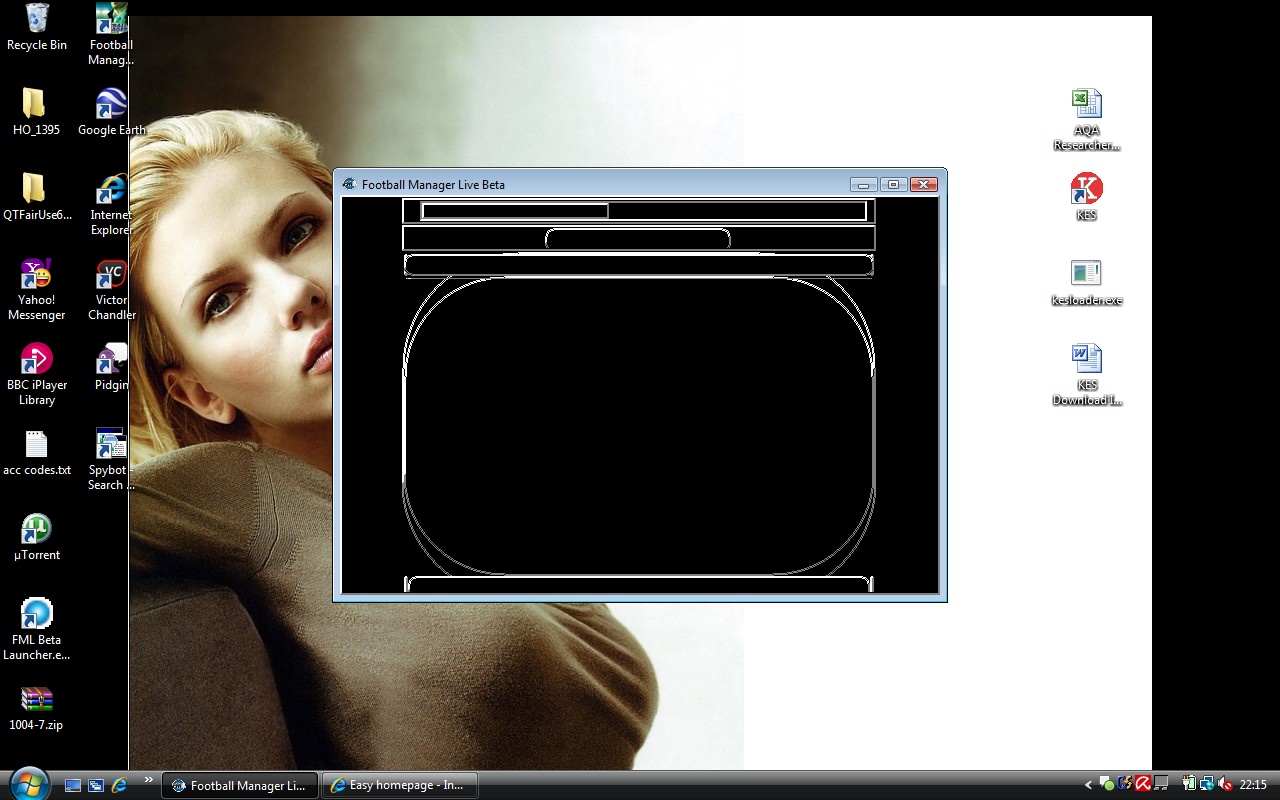1280x800 pixels.
Task: Select the BBC iPlayer Library icon
Action: (x=36, y=374)
